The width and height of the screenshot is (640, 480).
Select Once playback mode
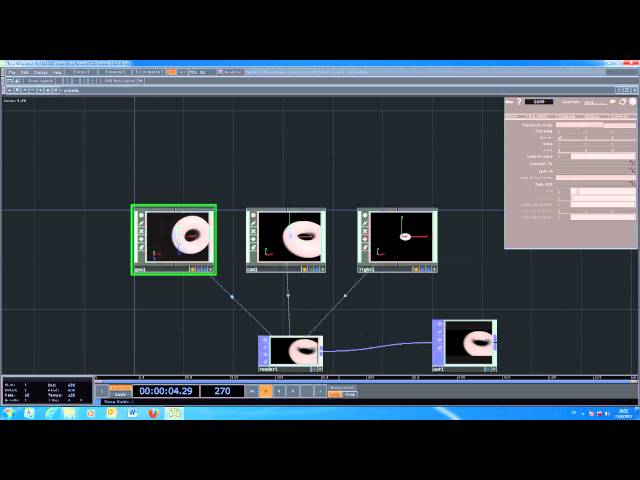(350, 394)
